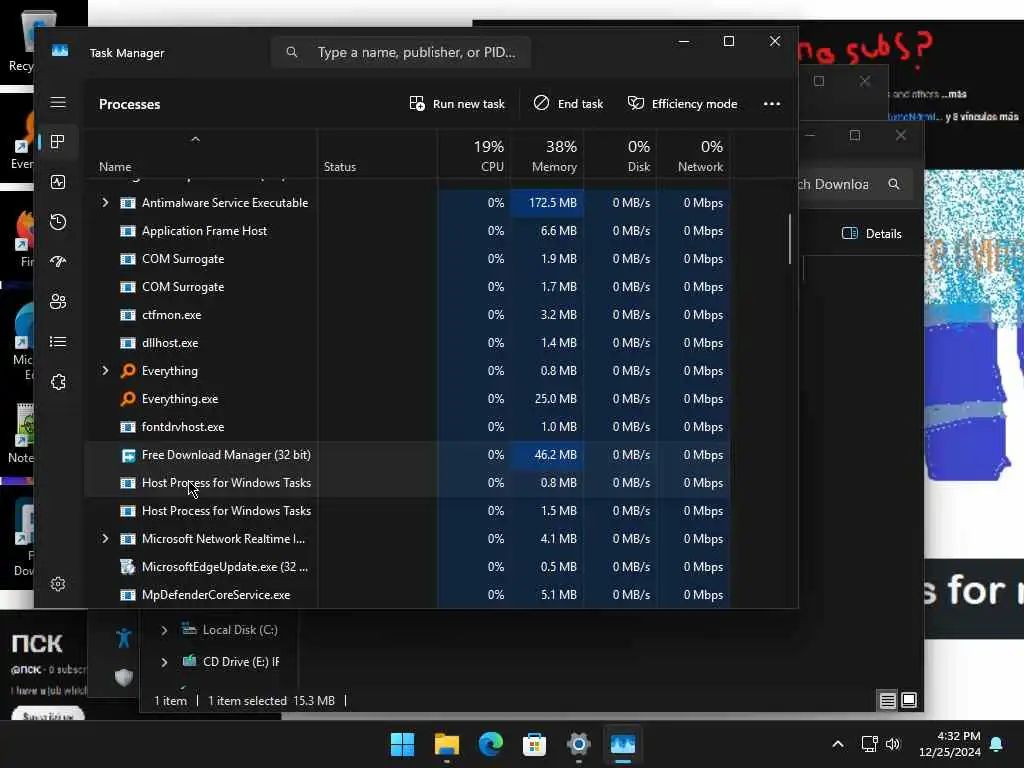Viewport: 1024px width, 768px height.
Task: Select the Application Frame Host process
Action: (x=408, y=231)
